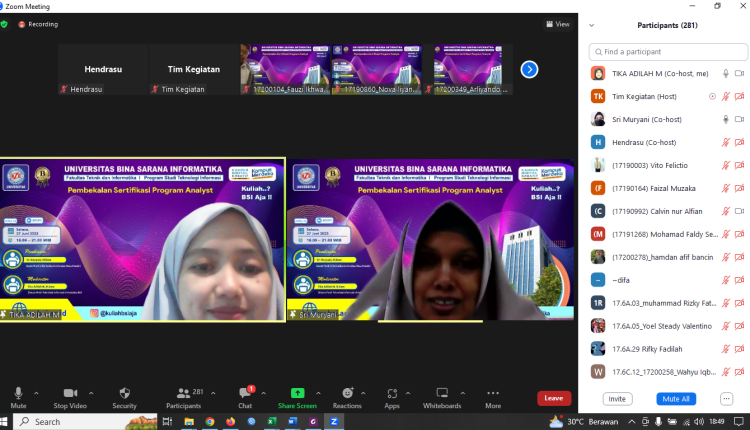Collapse the Participants panel chevron
Image resolution: width=750 pixels, height=430 pixels.
pyautogui.click(x=592, y=25)
